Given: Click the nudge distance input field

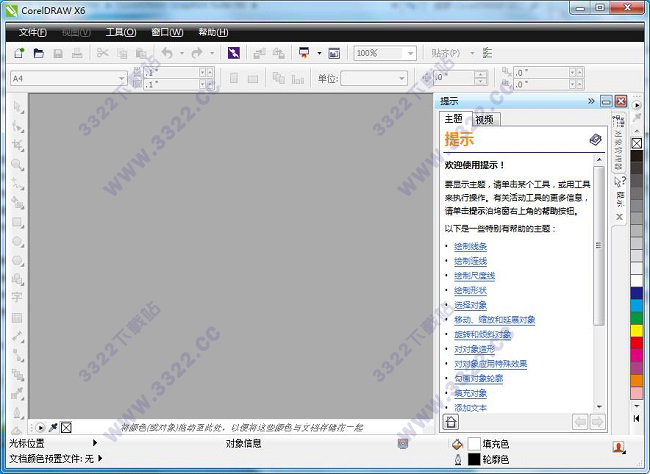Looking at the screenshot, I should (454, 78).
